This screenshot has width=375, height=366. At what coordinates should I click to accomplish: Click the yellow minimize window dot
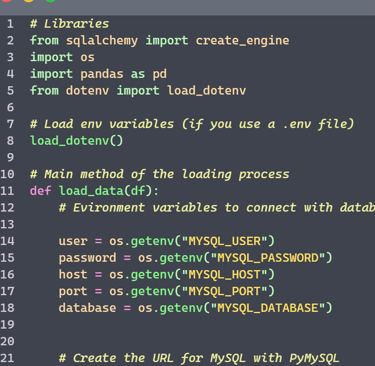click(x=29, y=1)
